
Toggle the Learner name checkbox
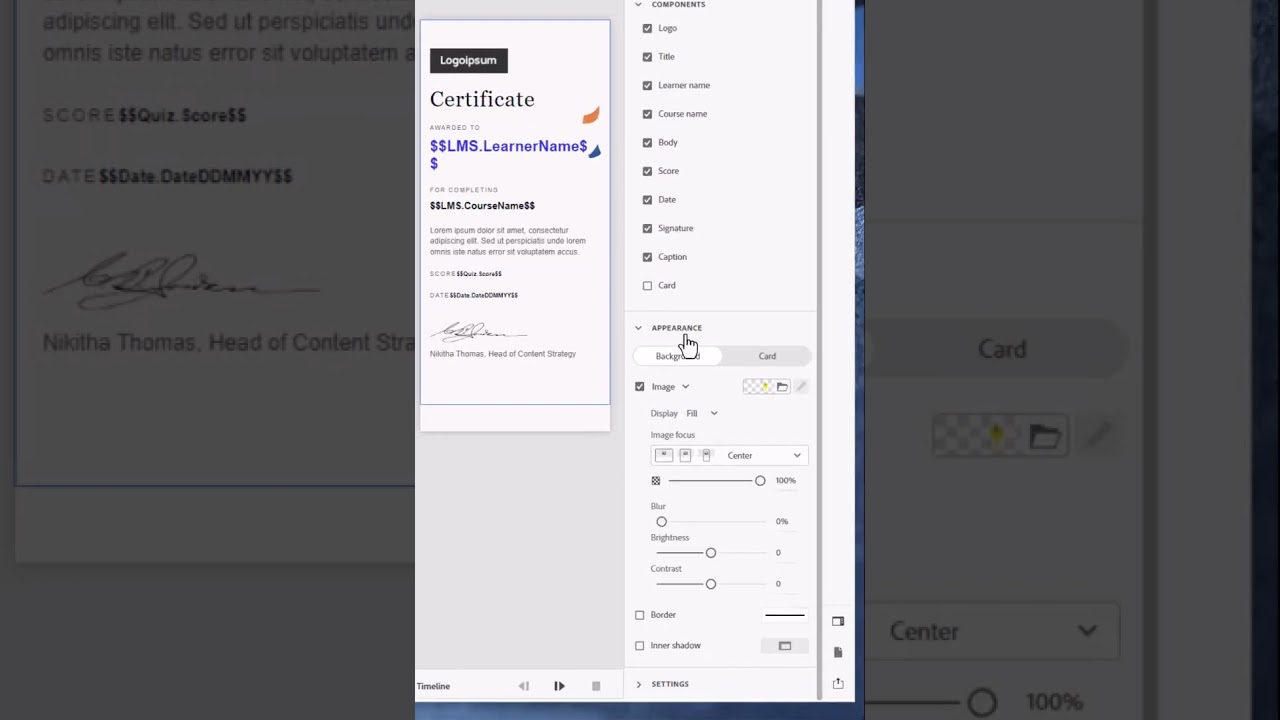[647, 85]
